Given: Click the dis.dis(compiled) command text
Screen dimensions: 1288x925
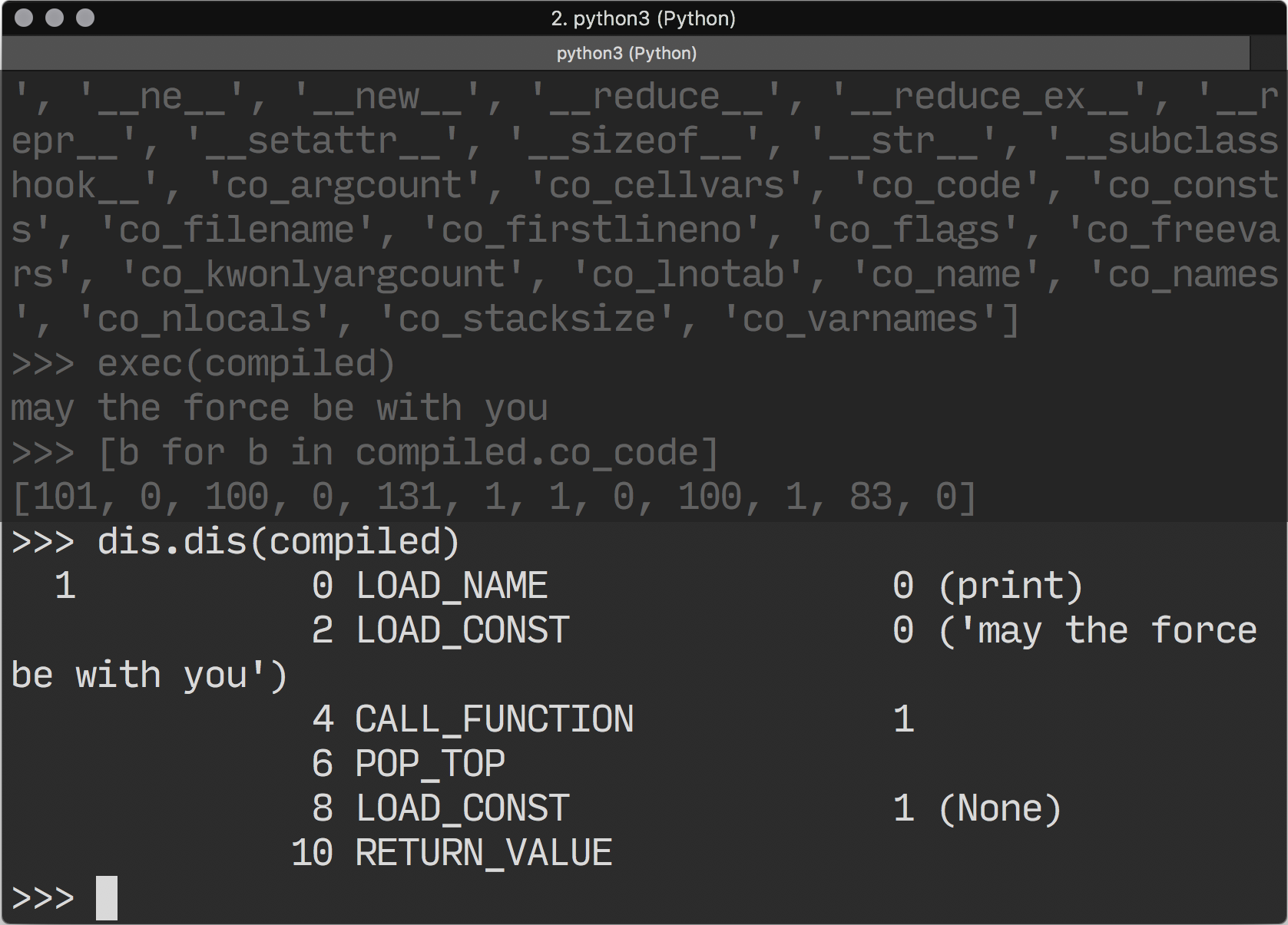Looking at the screenshot, I should 278,541.
